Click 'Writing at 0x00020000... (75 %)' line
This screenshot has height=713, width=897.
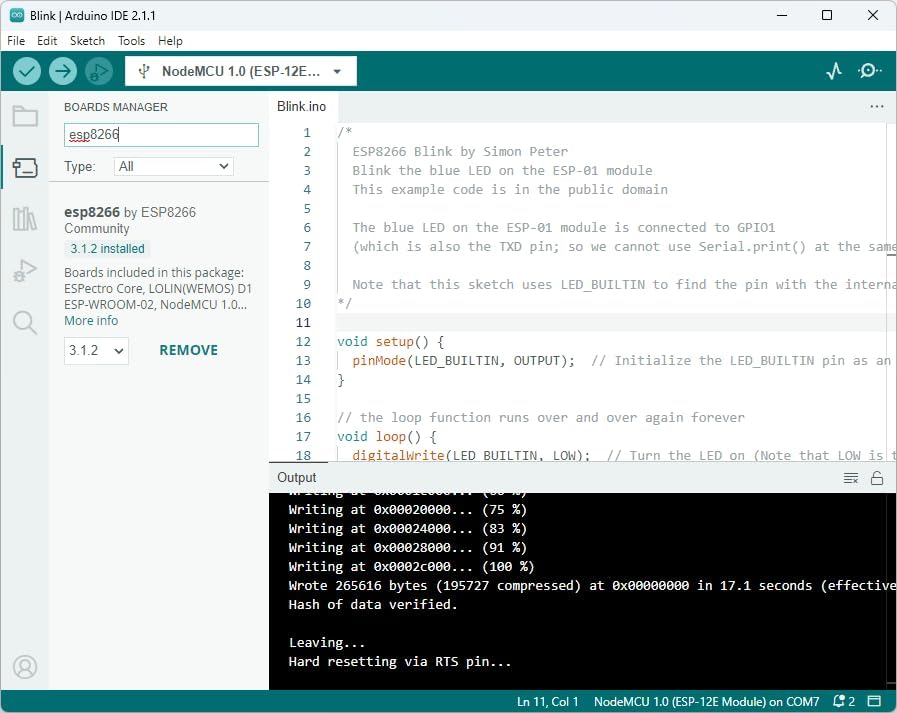[x=407, y=509]
